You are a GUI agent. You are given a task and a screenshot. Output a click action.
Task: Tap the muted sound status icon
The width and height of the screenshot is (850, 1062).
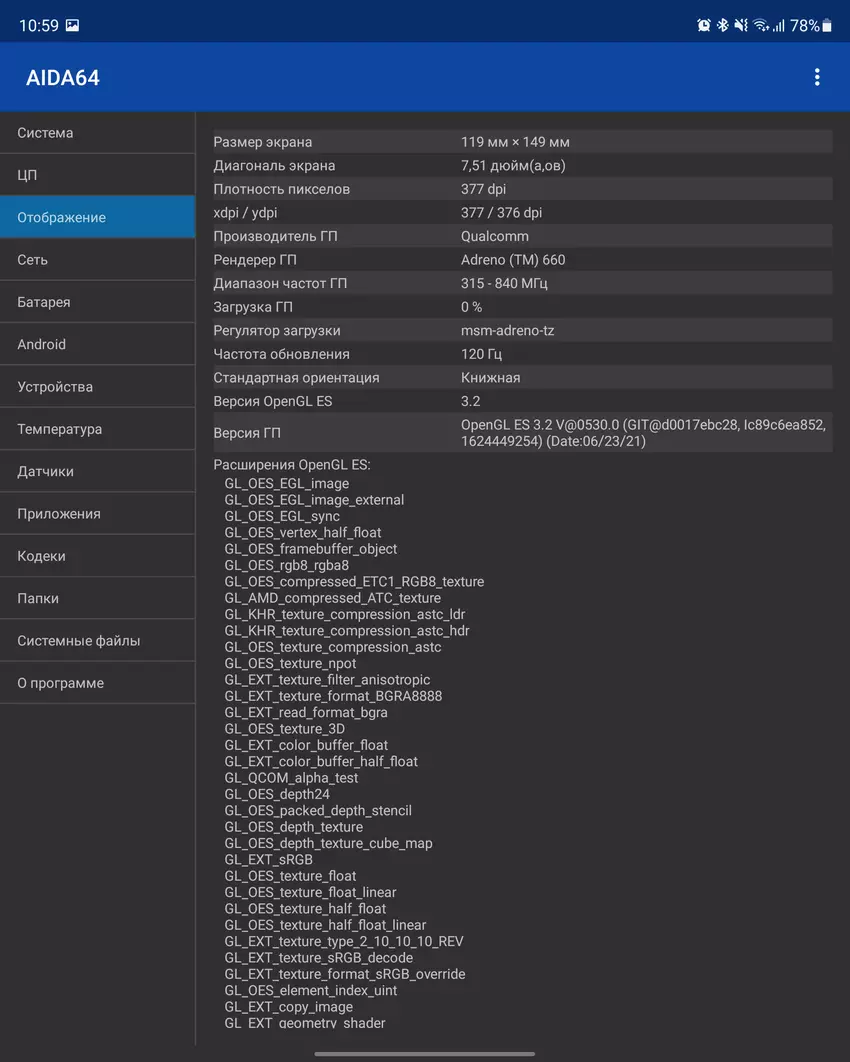(x=741, y=26)
